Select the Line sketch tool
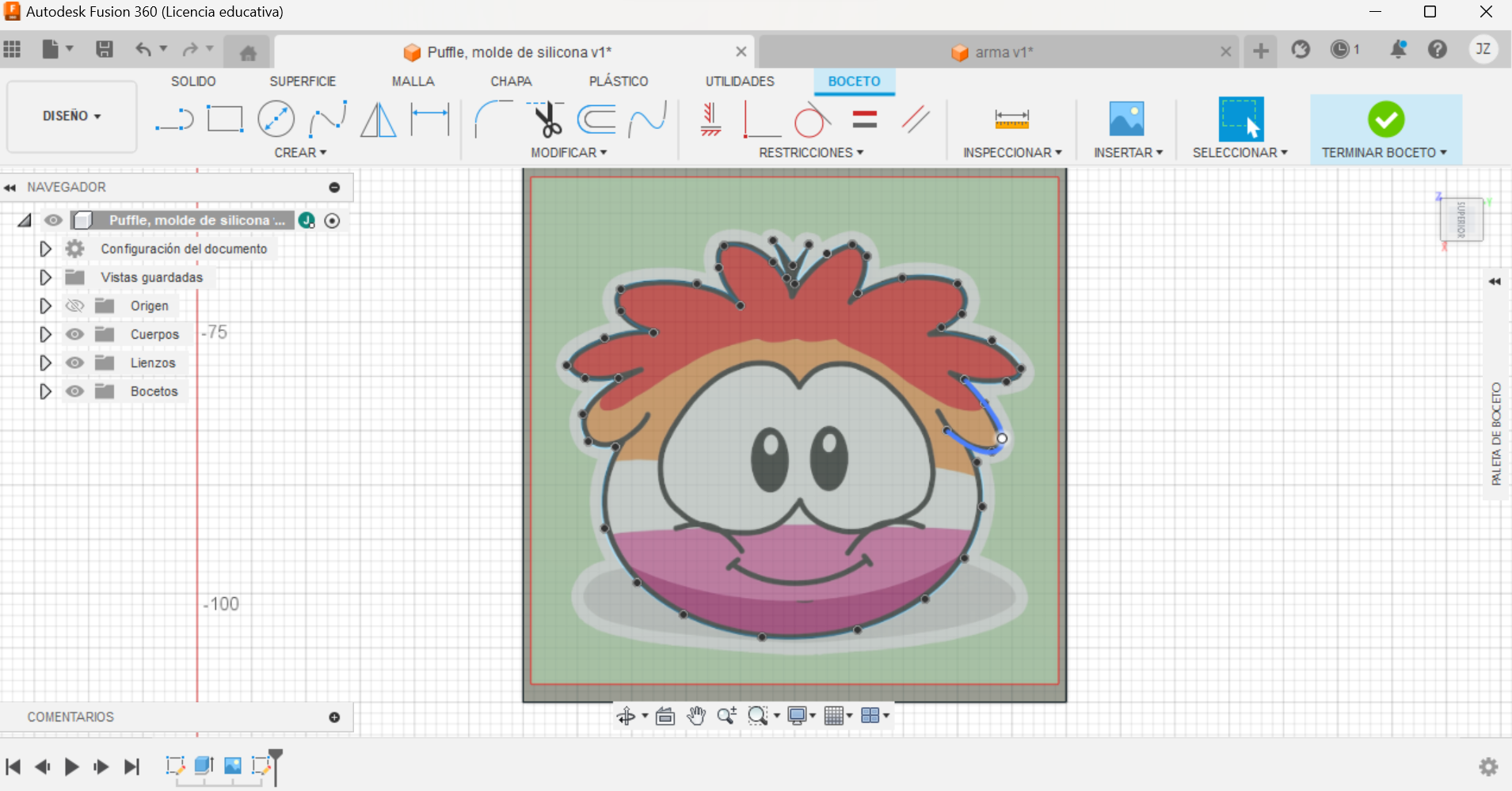Viewport: 1512px width, 791px height. (x=174, y=120)
